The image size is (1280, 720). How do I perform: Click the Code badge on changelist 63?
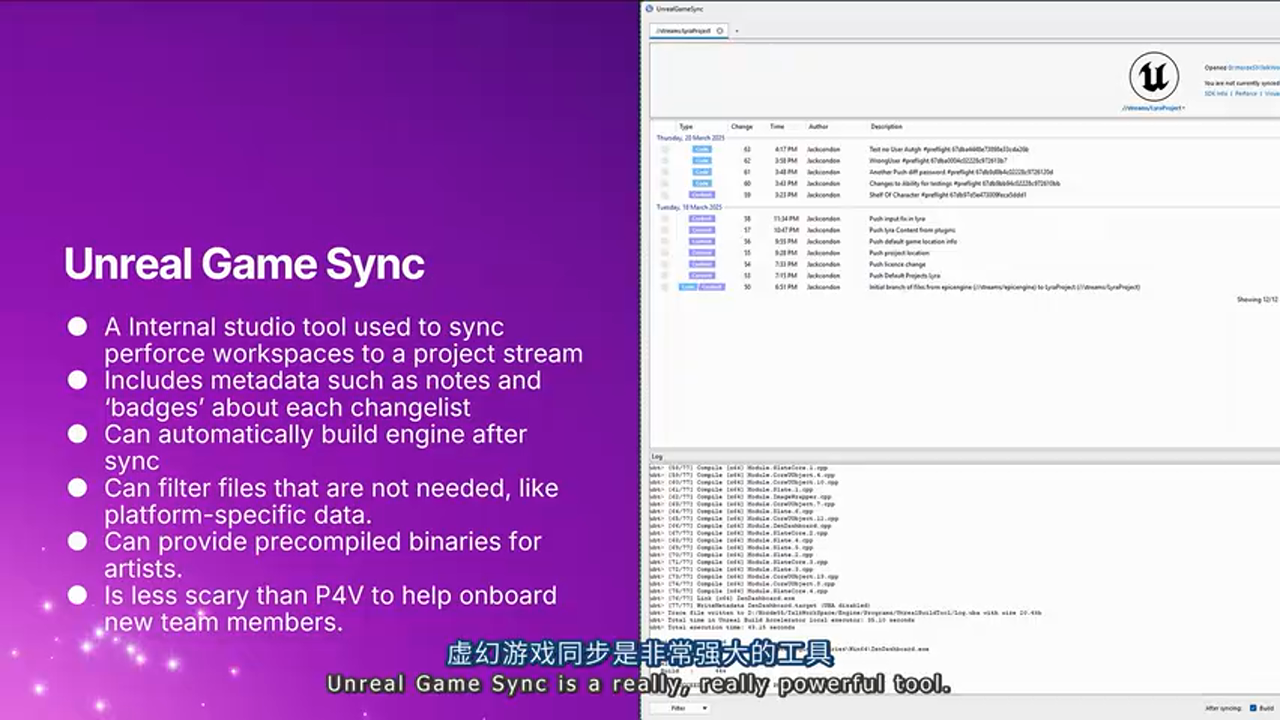[702, 149]
